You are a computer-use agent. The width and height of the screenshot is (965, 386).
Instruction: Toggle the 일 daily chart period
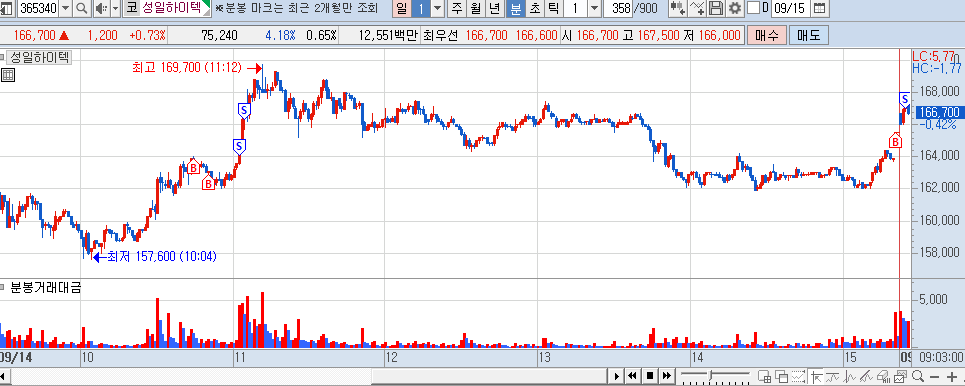tap(402, 8)
